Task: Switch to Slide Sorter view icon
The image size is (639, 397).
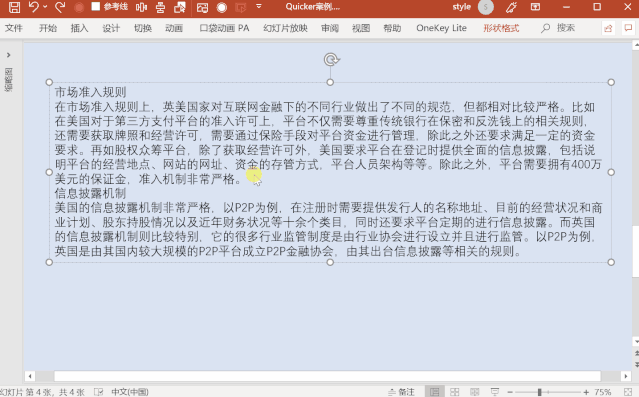Action: click(454, 392)
